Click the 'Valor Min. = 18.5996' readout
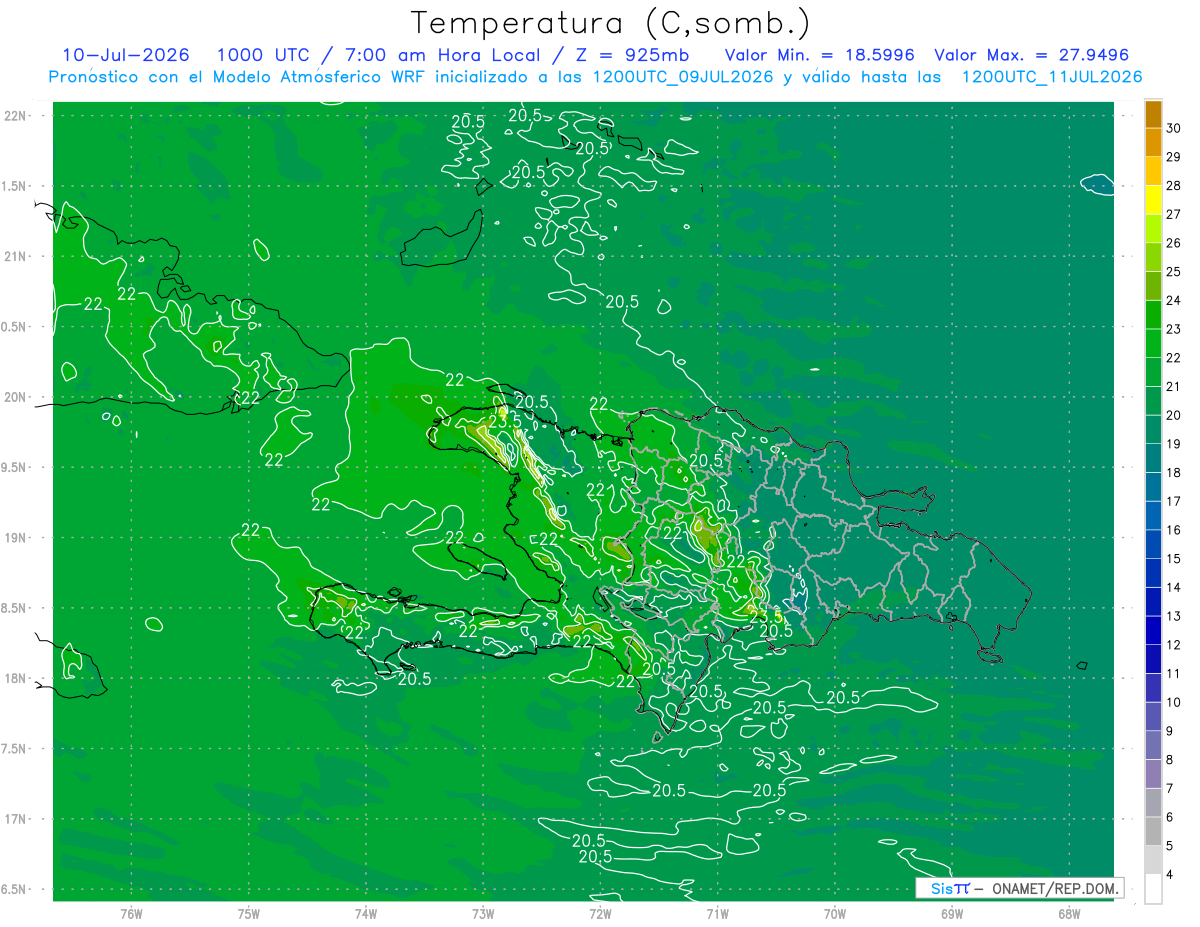 pos(819,55)
